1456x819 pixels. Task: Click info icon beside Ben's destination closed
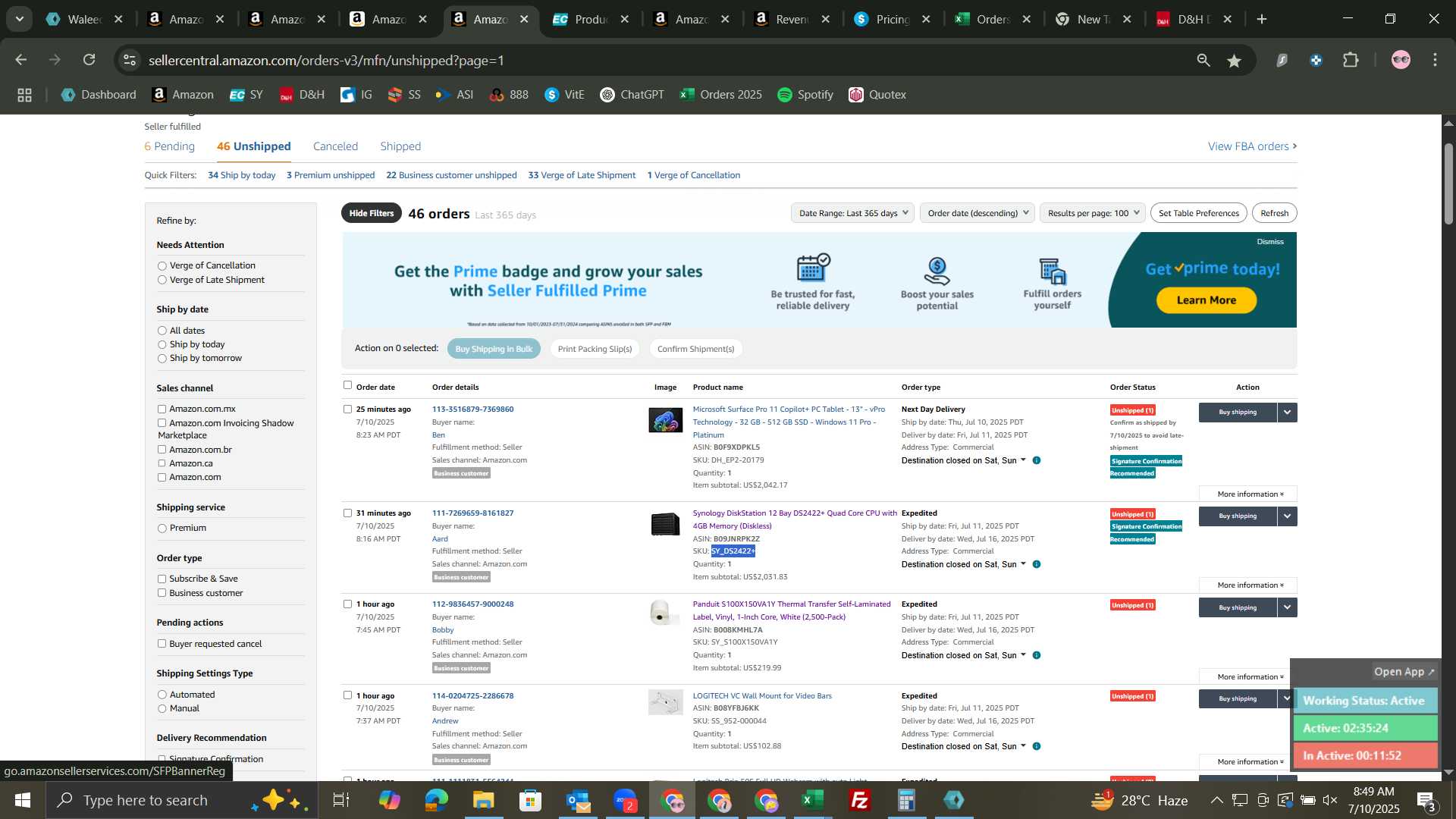[1037, 460]
